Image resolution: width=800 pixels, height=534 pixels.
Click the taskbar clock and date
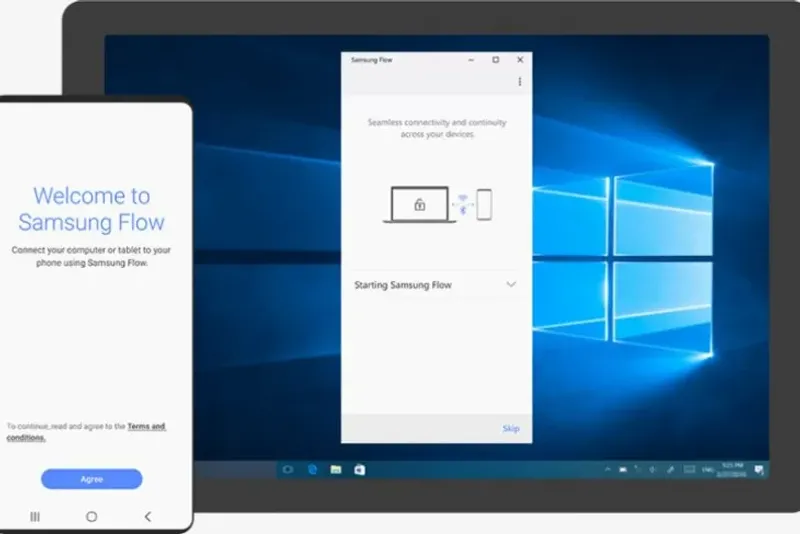[732, 470]
